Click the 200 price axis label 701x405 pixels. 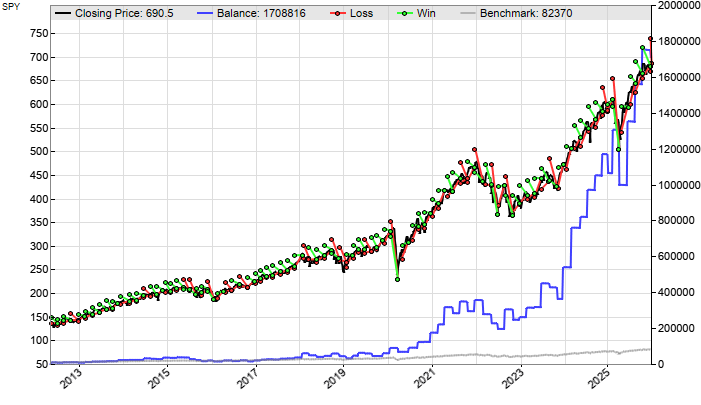39,293
